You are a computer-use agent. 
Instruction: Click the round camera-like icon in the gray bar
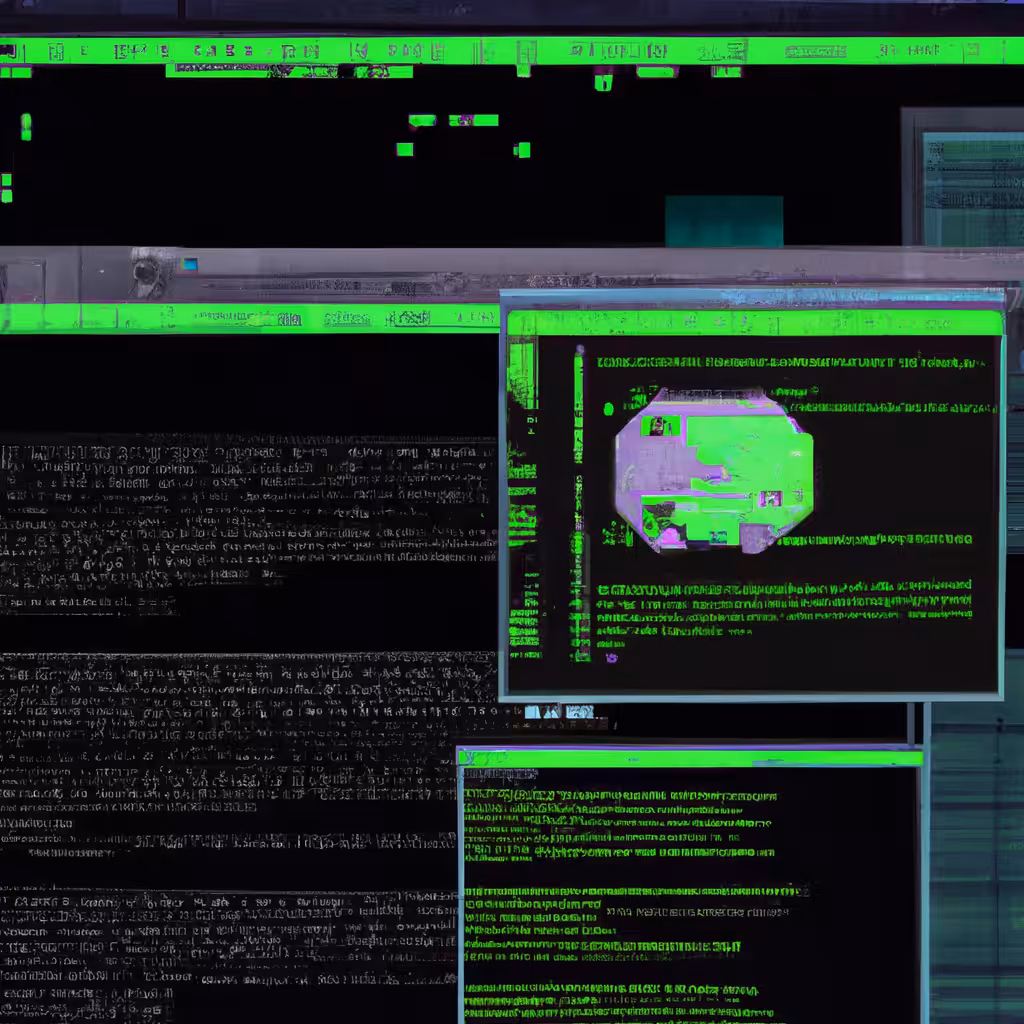(x=146, y=272)
